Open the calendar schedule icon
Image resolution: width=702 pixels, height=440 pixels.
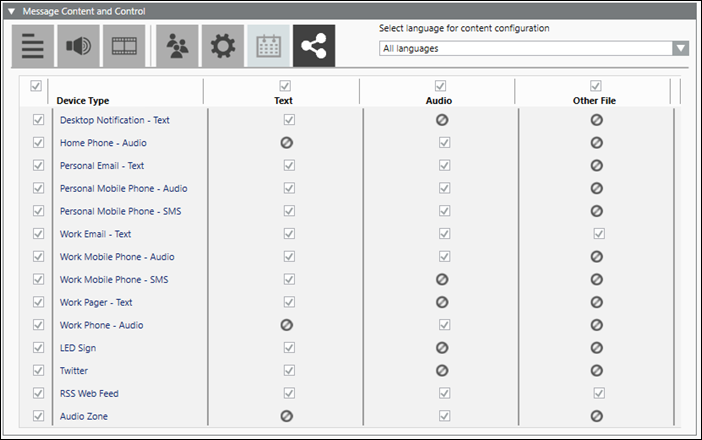[x=268, y=46]
